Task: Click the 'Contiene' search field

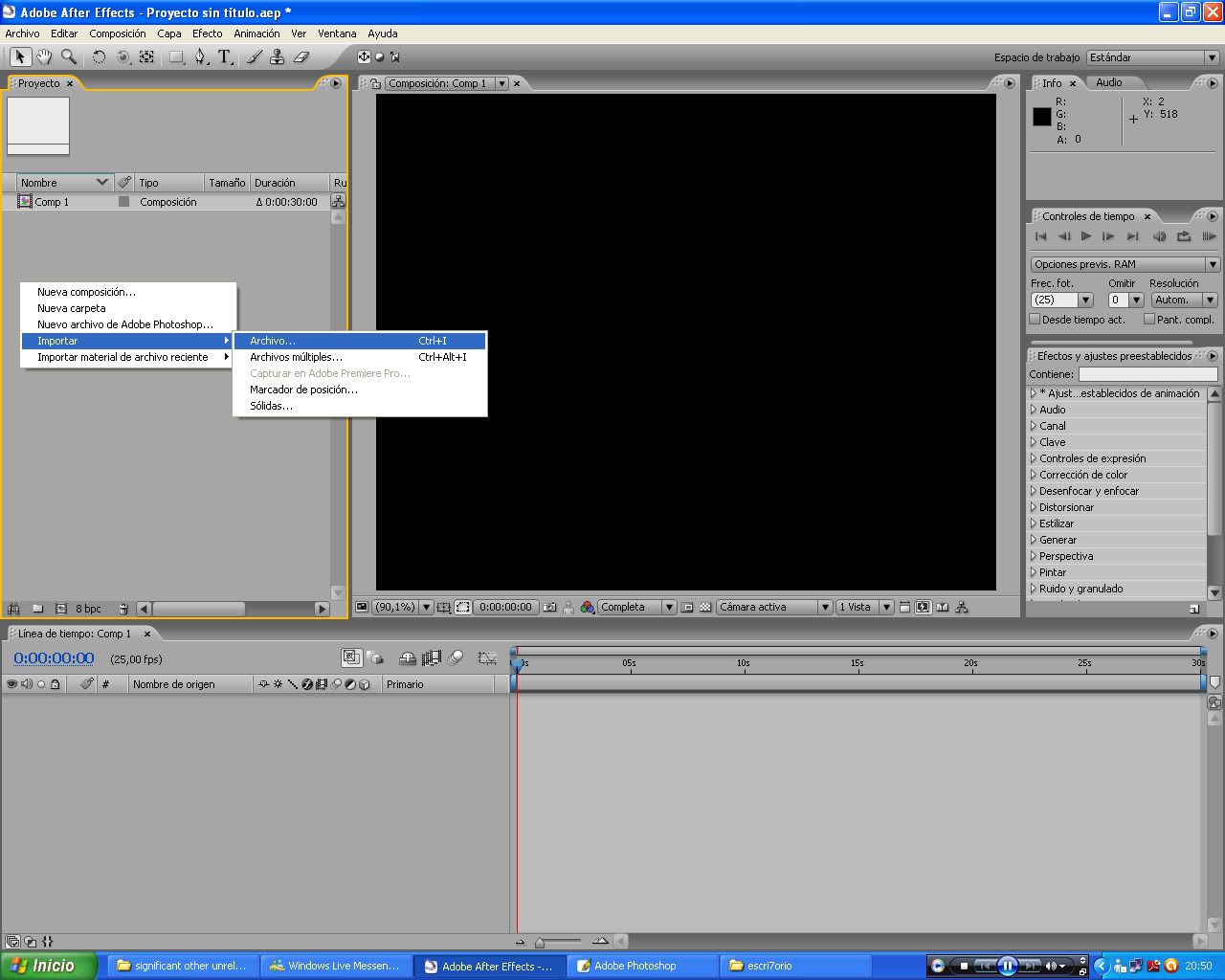Action: point(1148,374)
